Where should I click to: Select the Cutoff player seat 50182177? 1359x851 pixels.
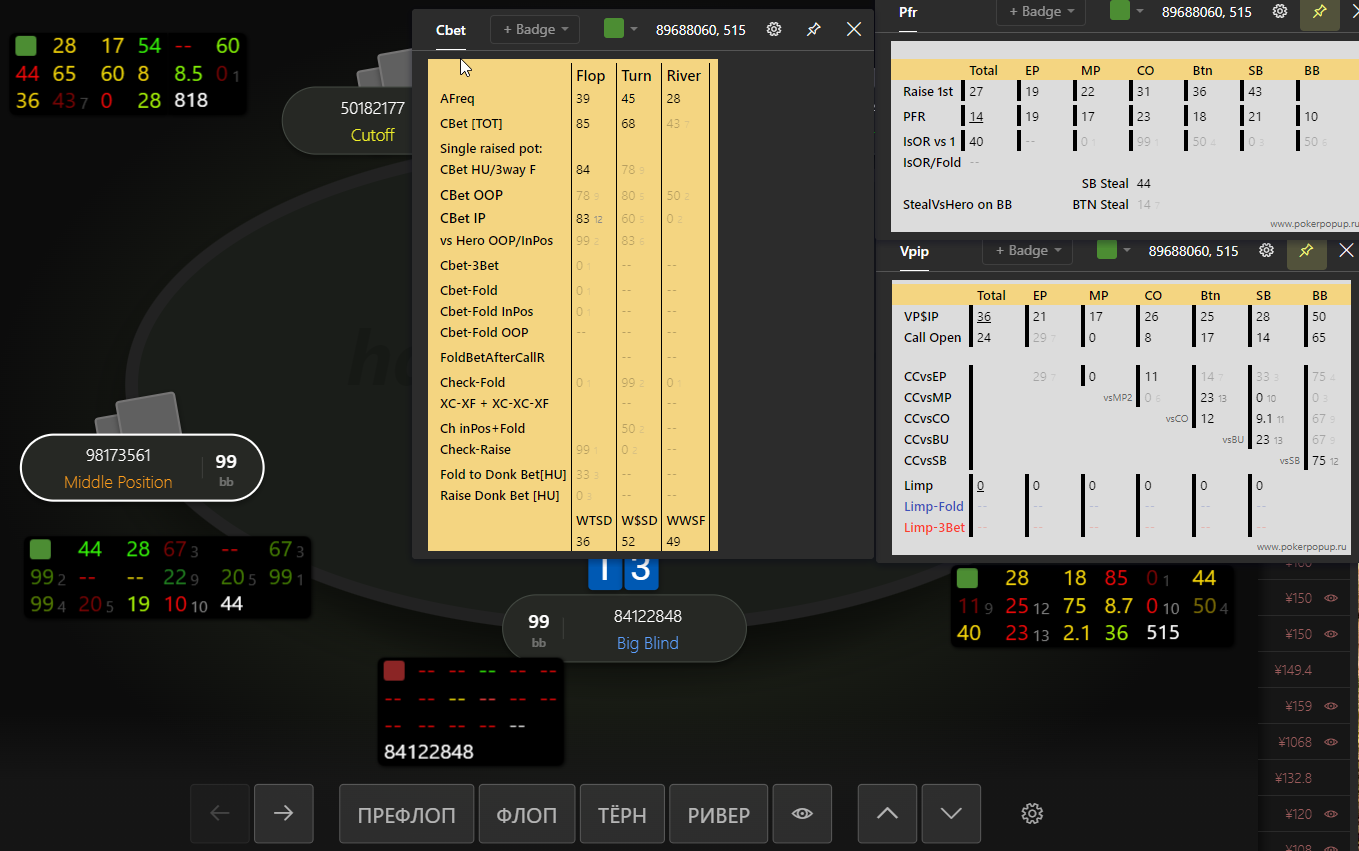(x=372, y=120)
